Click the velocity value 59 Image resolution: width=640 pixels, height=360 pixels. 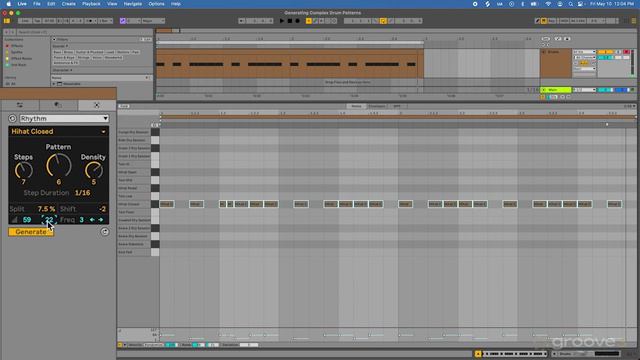pos(27,220)
